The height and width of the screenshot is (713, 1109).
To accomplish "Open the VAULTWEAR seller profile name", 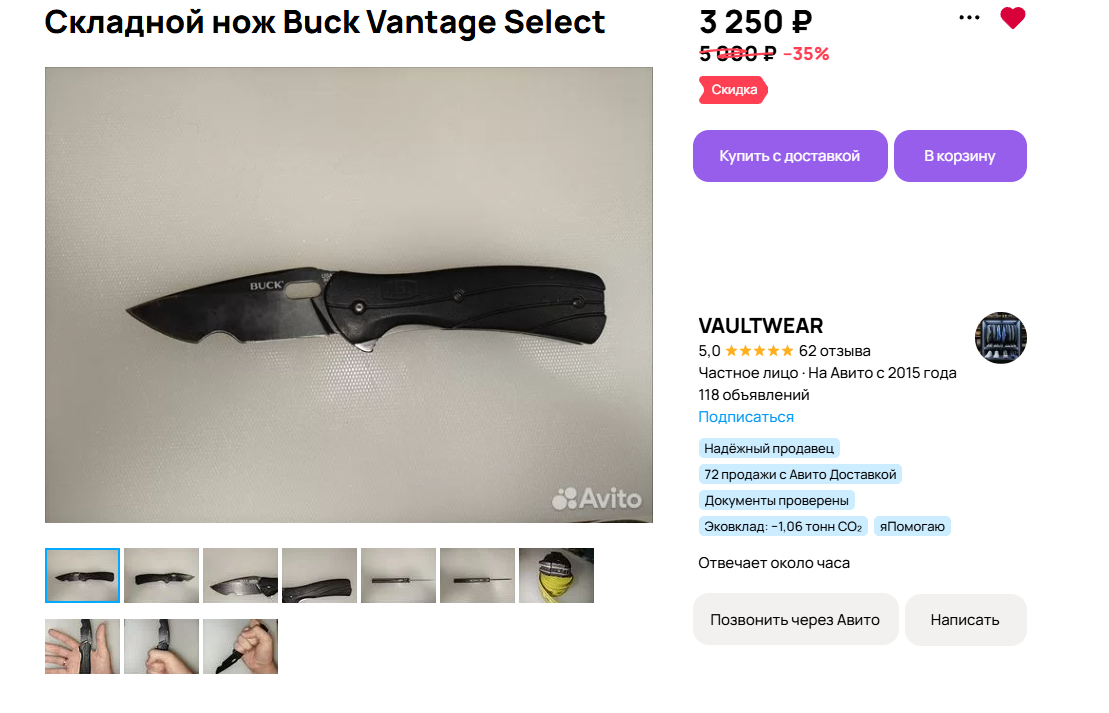I will coord(760,326).
